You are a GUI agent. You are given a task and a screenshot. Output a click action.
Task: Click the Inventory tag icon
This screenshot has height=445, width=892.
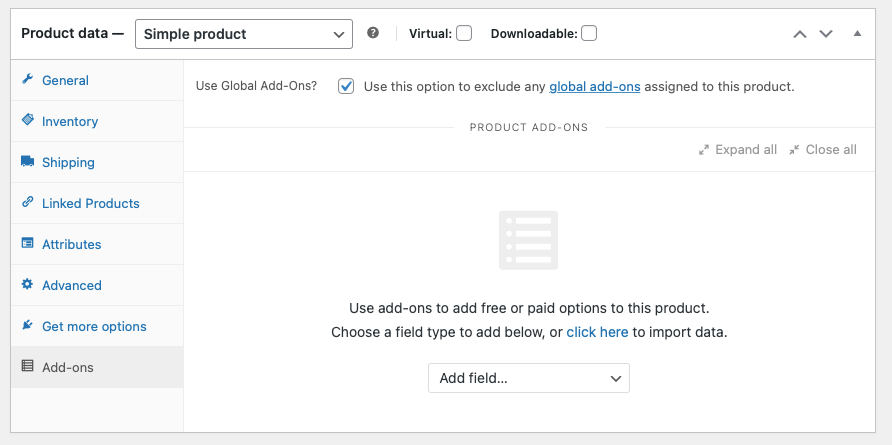click(28, 121)
